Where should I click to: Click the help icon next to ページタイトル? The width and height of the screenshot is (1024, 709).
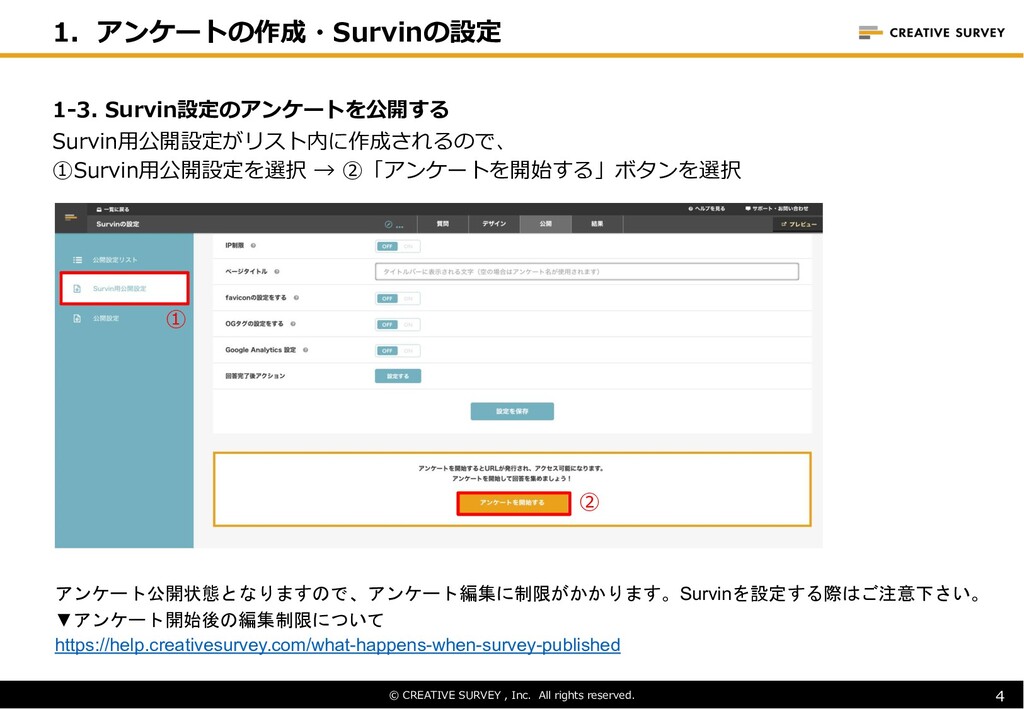(277, 272)
